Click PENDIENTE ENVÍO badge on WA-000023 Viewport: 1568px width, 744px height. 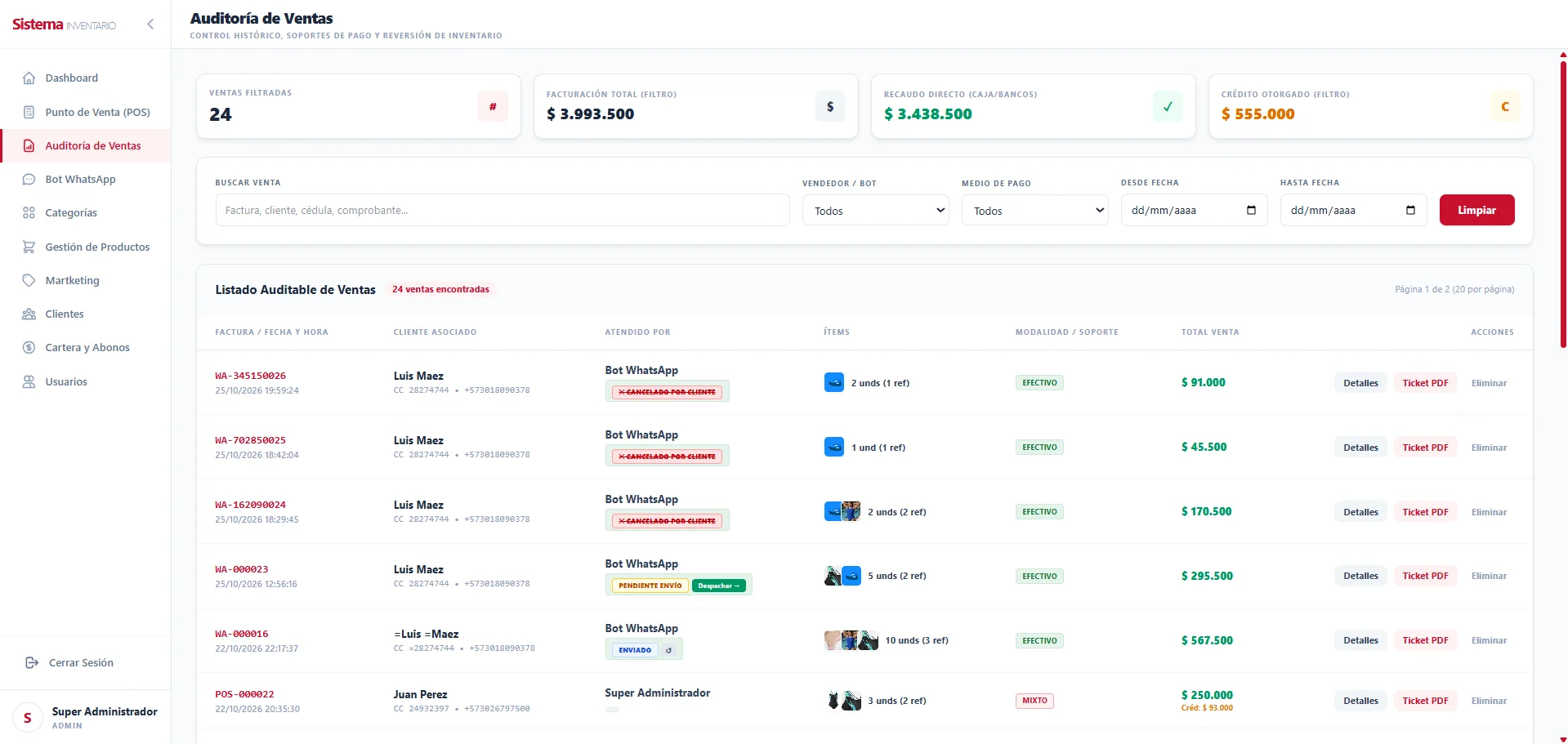pos(650,586)
